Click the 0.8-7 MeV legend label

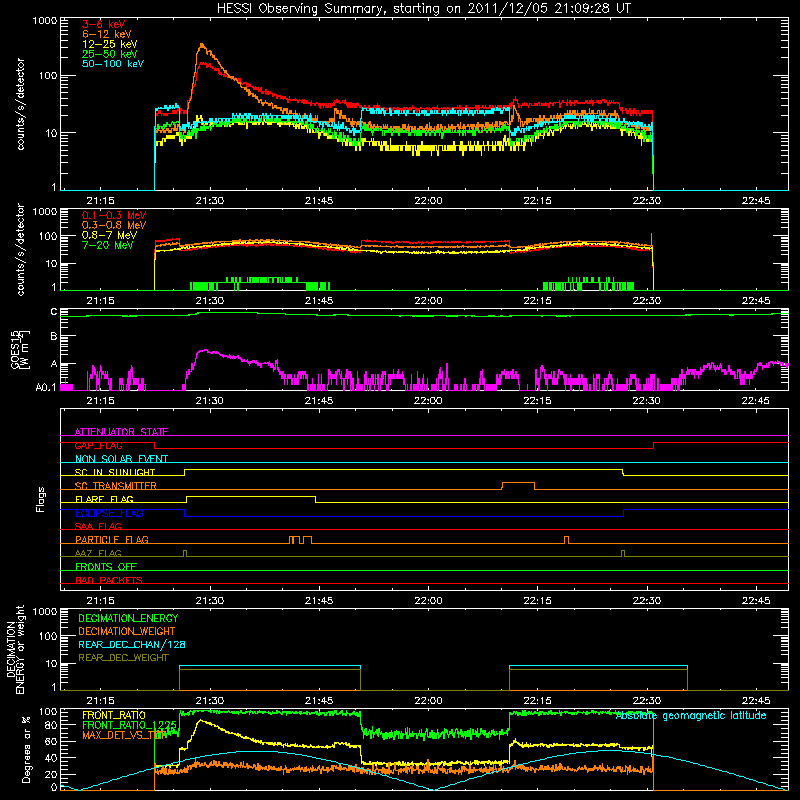point(109,235)
